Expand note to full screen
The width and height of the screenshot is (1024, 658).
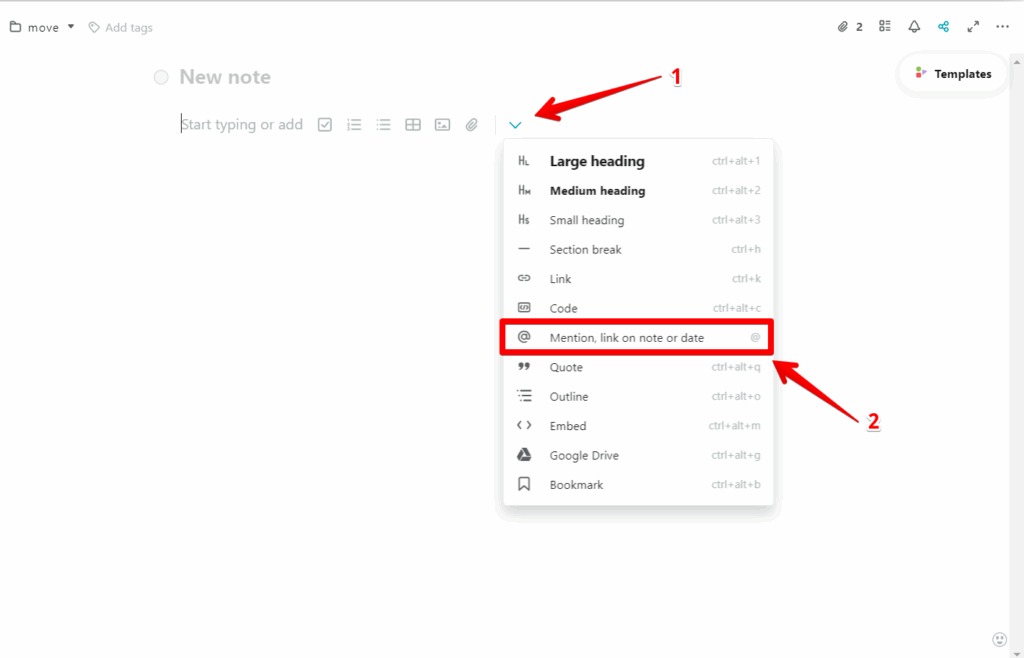pos(973,27)
